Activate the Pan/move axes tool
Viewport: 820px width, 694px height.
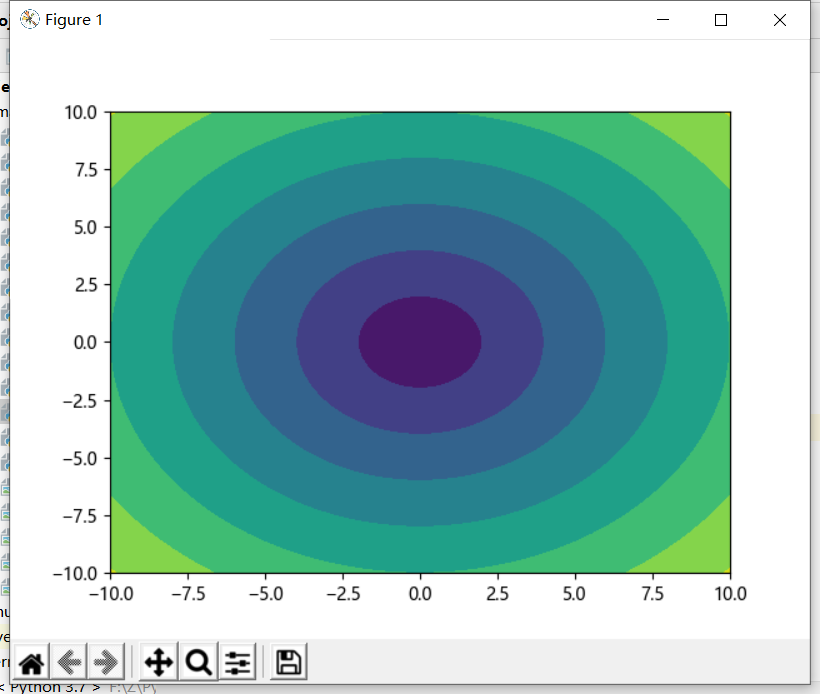coord(159,662)
